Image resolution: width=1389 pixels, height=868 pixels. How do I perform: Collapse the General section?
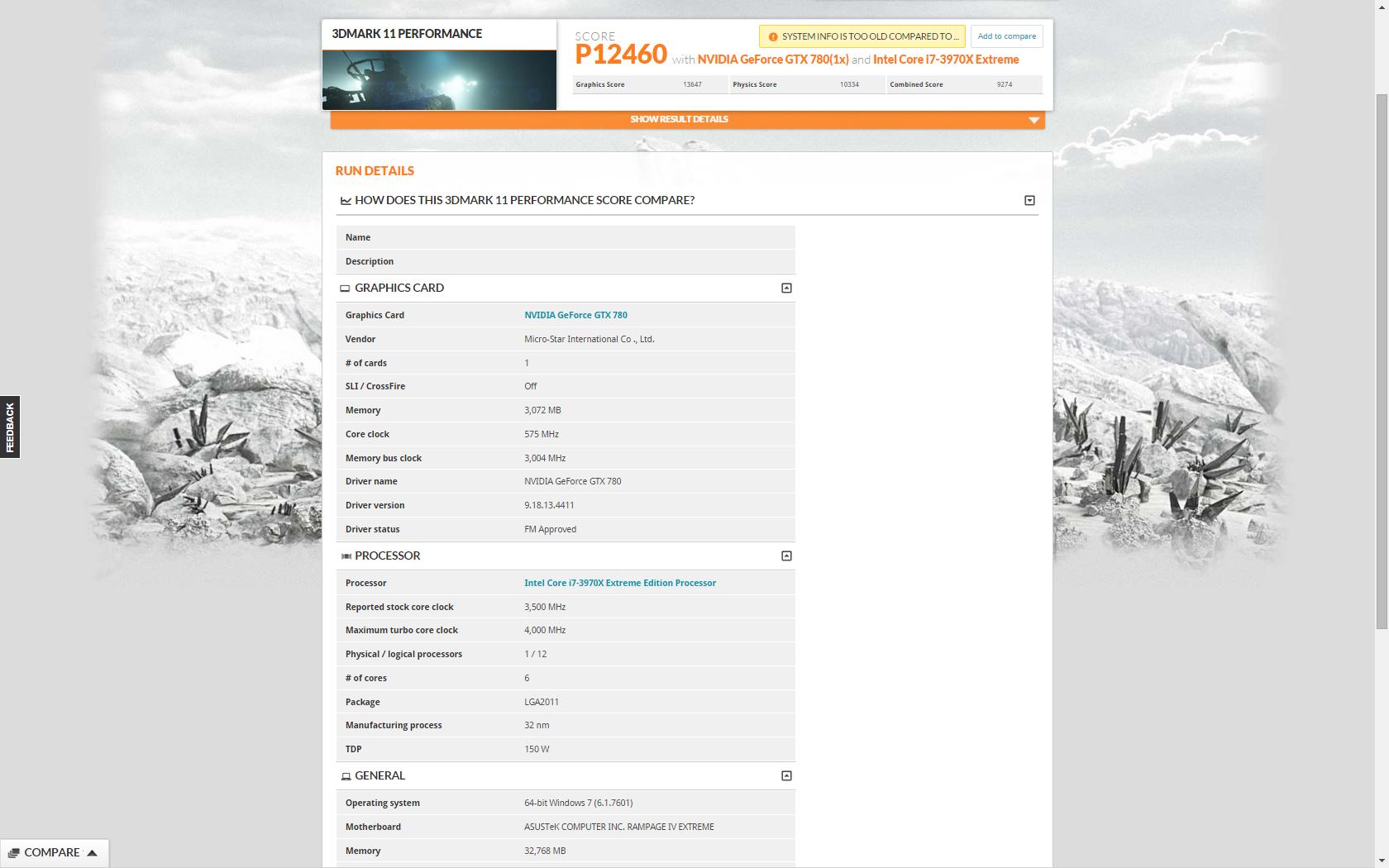(x=786, y=776)
